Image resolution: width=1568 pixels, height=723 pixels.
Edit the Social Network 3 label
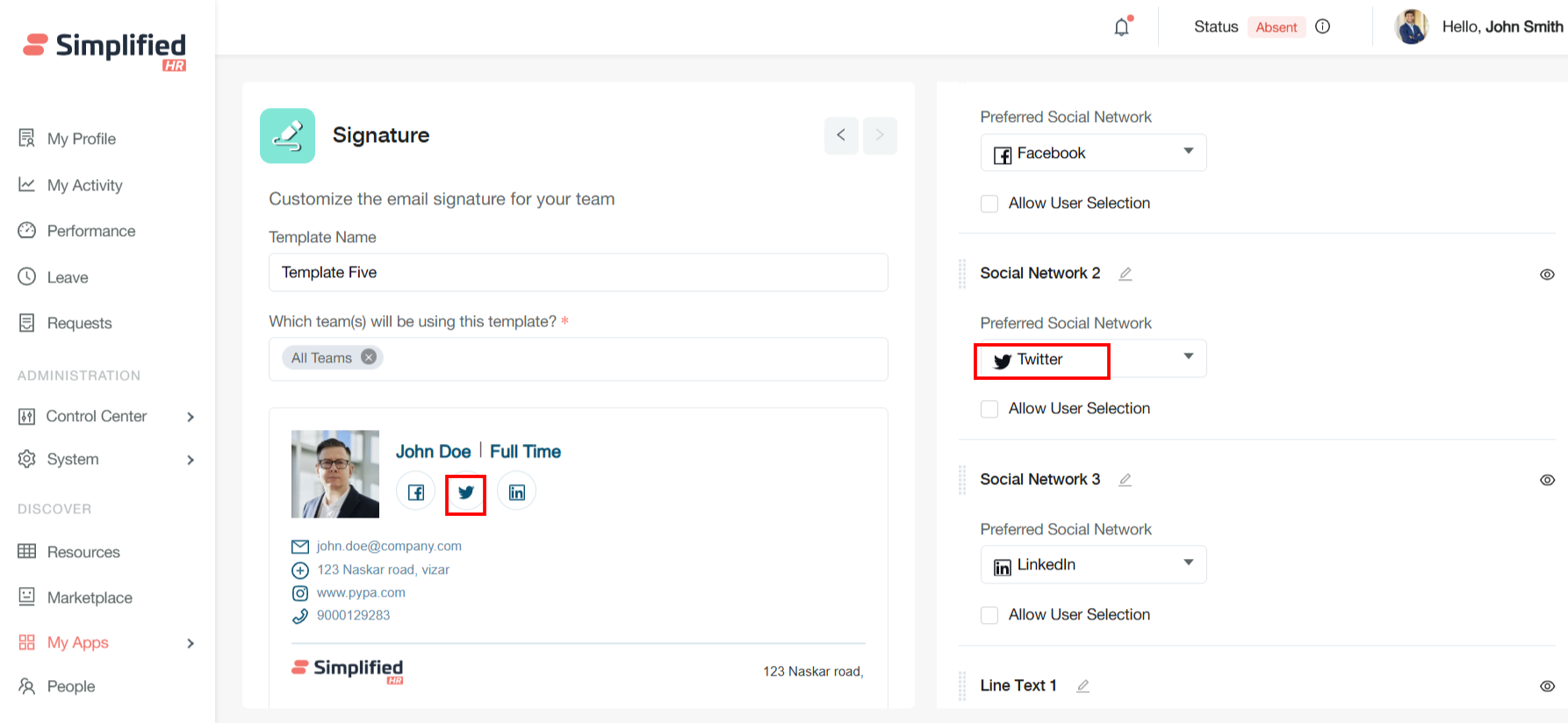click(x=1126, y=480)
